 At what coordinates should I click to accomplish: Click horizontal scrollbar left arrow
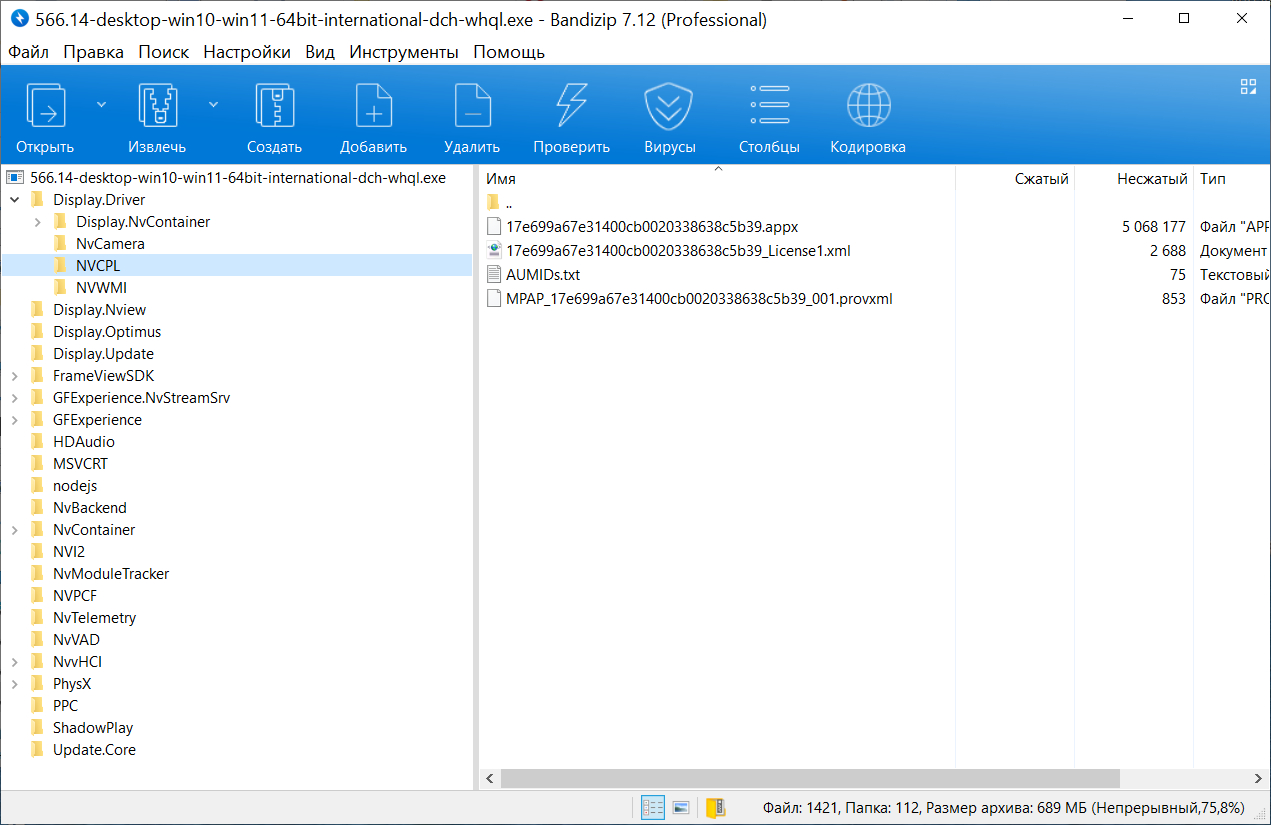click(489, 778)
